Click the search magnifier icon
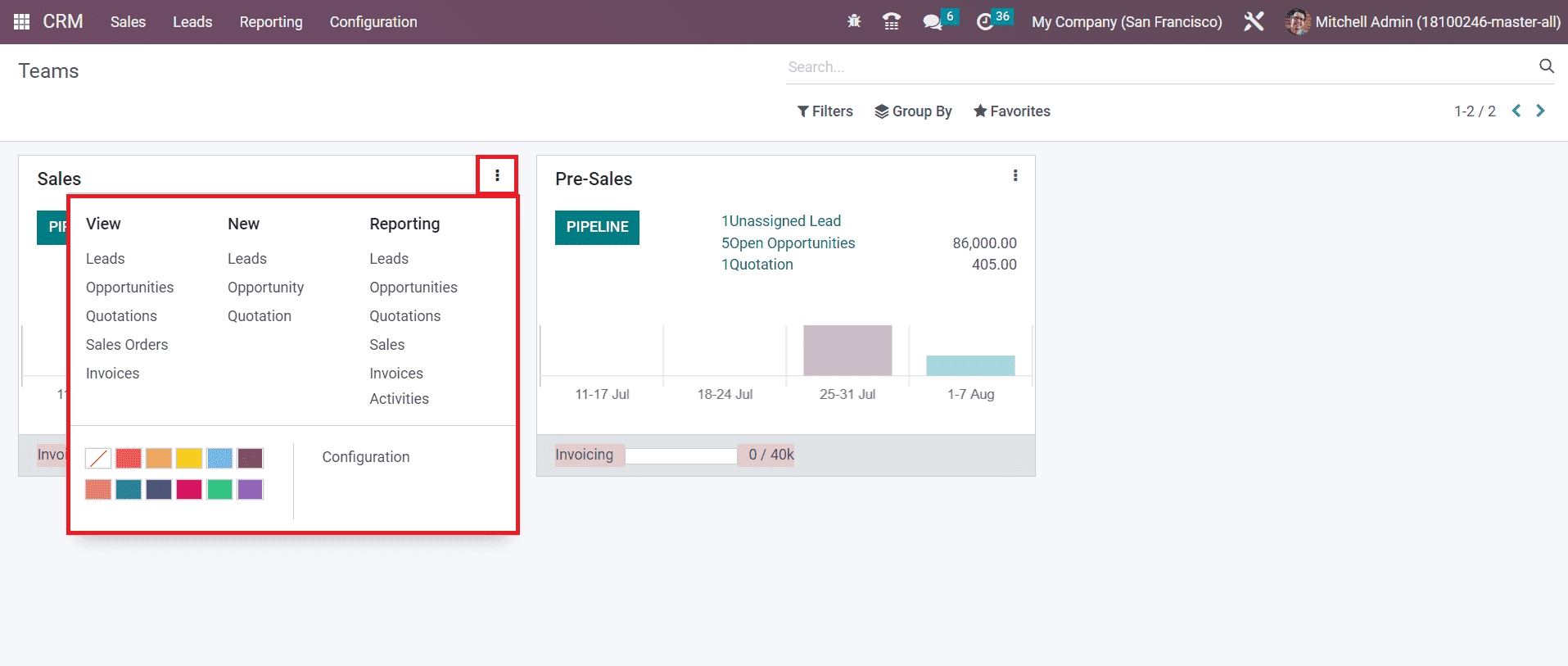This screenshot has width=1568, height=666. [1546, 66]
